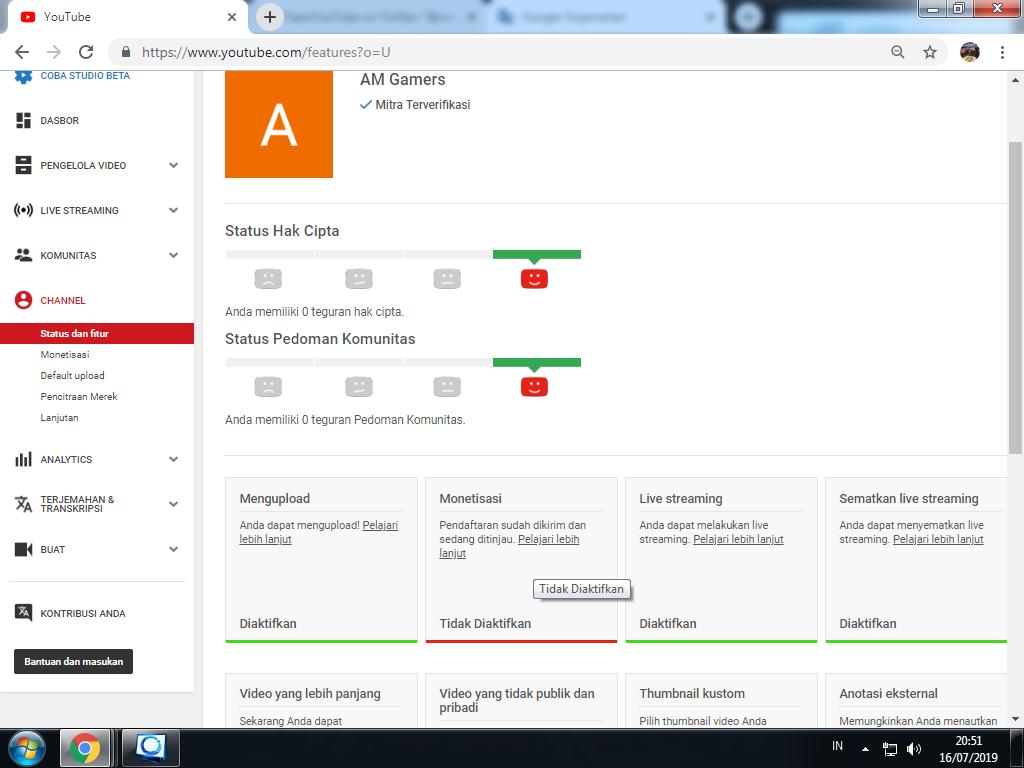The height and width of the screenshot is (768, 1024).
Task: Click the COBA STUDIO BETA link
Action: [85, 76]
